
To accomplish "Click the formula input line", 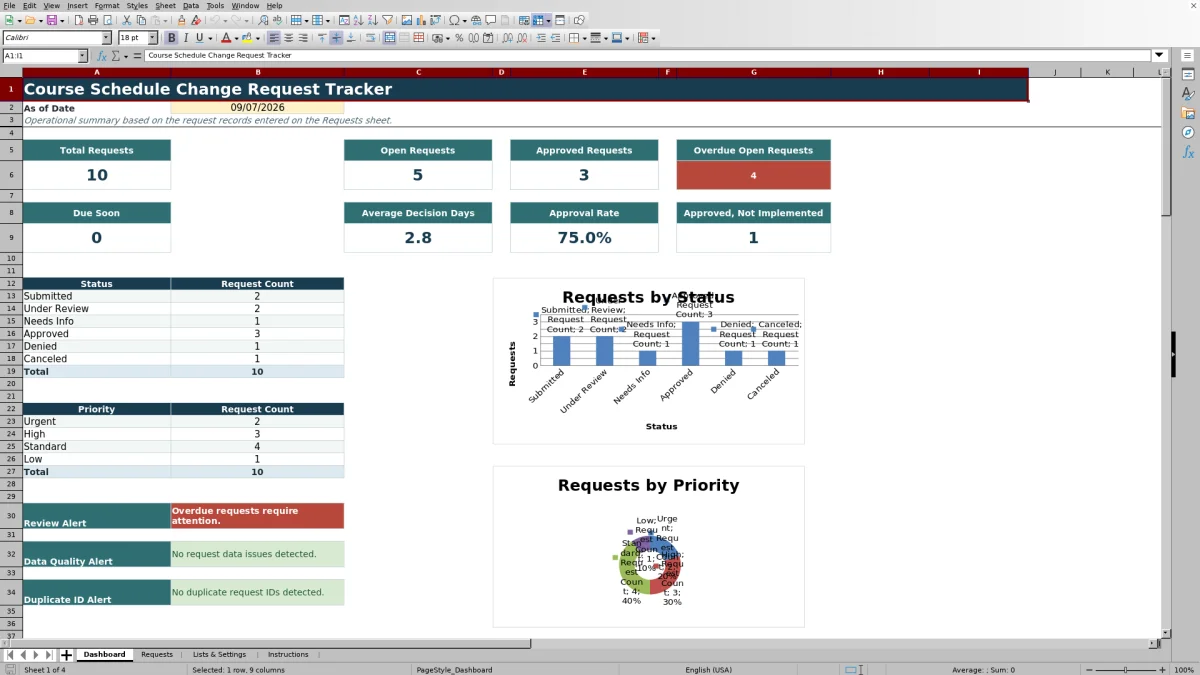I will [648, 56].
